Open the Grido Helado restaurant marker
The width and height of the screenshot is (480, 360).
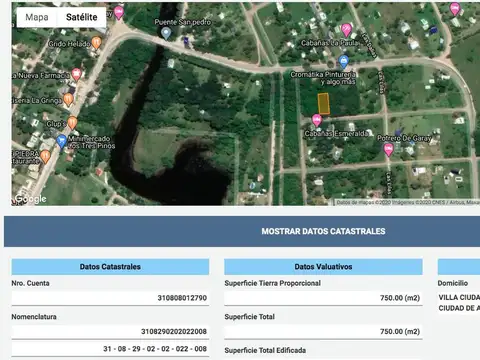pos(96,43)
